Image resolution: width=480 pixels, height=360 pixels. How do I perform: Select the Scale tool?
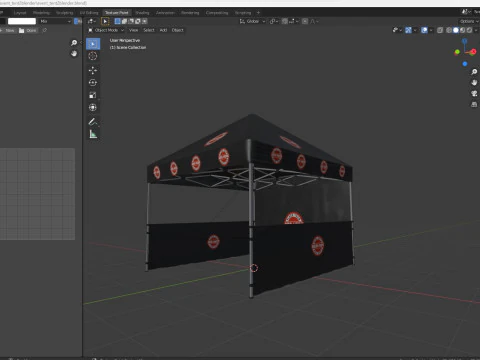coord(93,95)
